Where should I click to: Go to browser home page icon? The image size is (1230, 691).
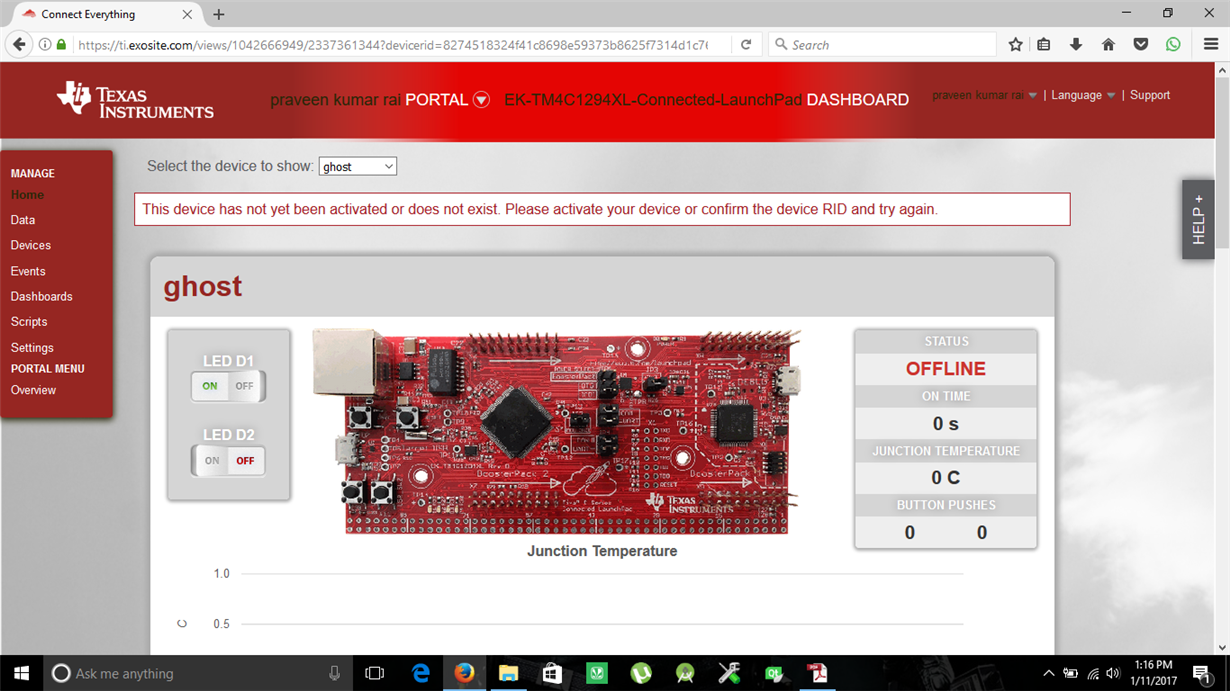point(1108,45)
